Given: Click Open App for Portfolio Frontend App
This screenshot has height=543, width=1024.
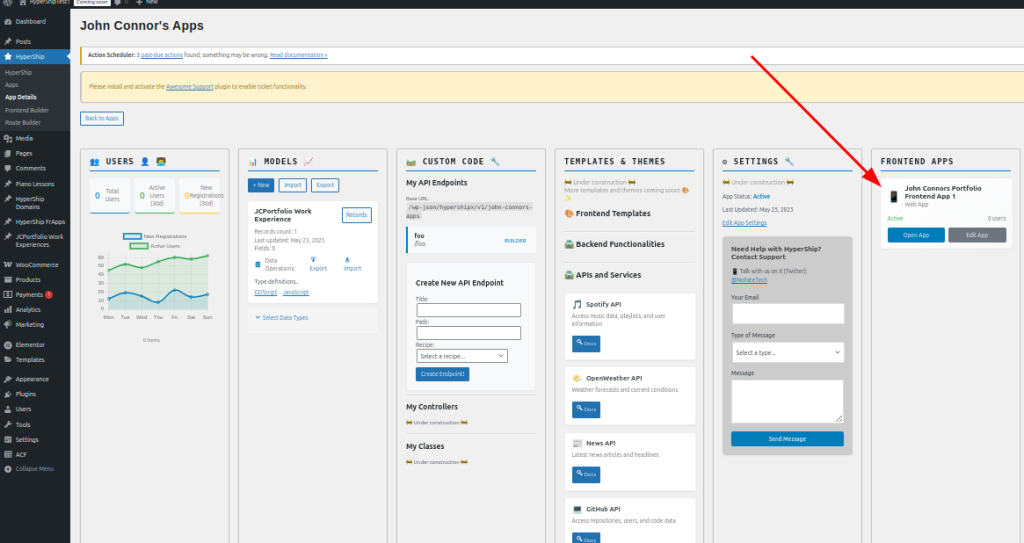Looking at the screenshot, I should tap(916, 235).
